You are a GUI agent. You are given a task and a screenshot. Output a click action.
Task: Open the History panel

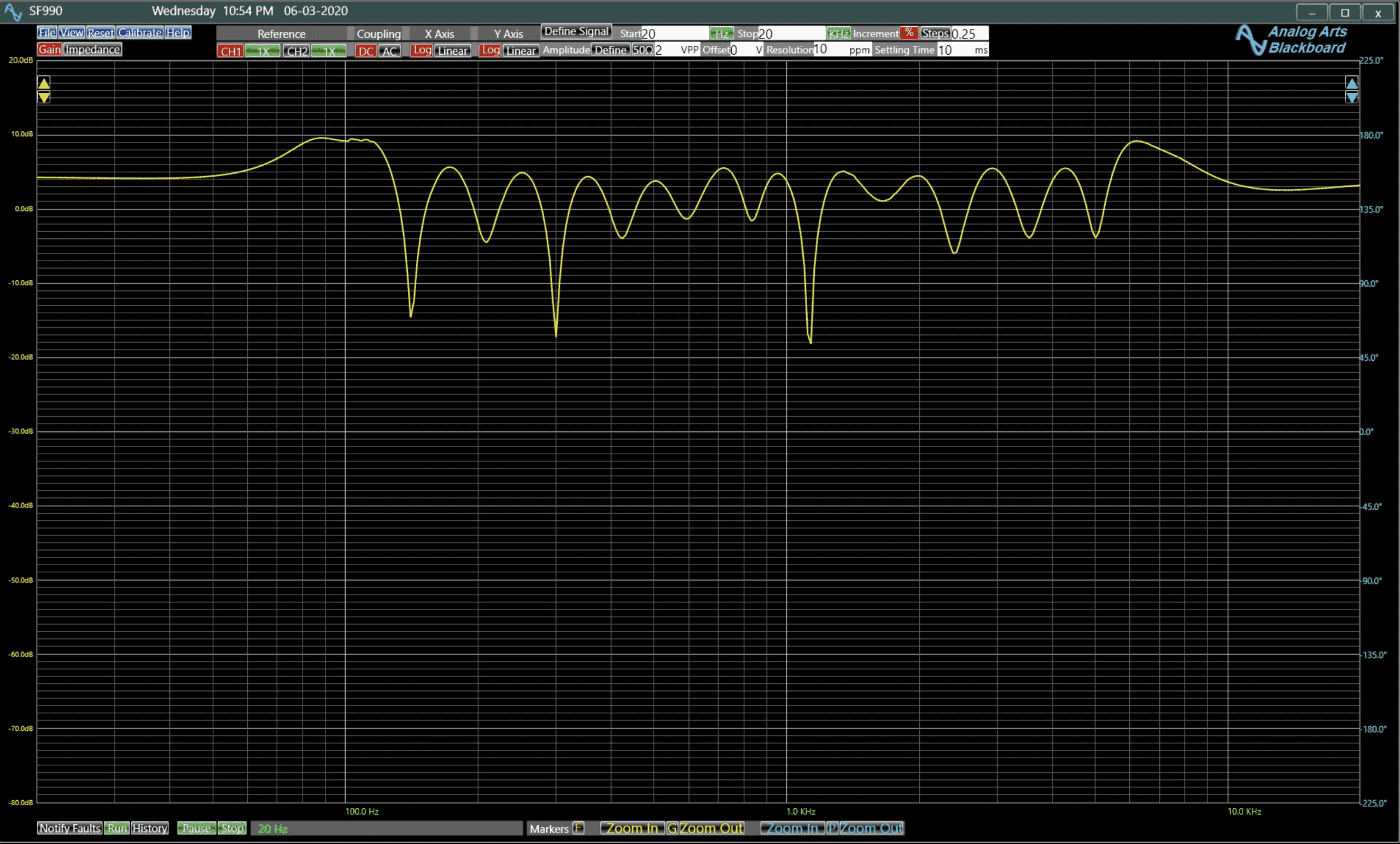[150, 828]
